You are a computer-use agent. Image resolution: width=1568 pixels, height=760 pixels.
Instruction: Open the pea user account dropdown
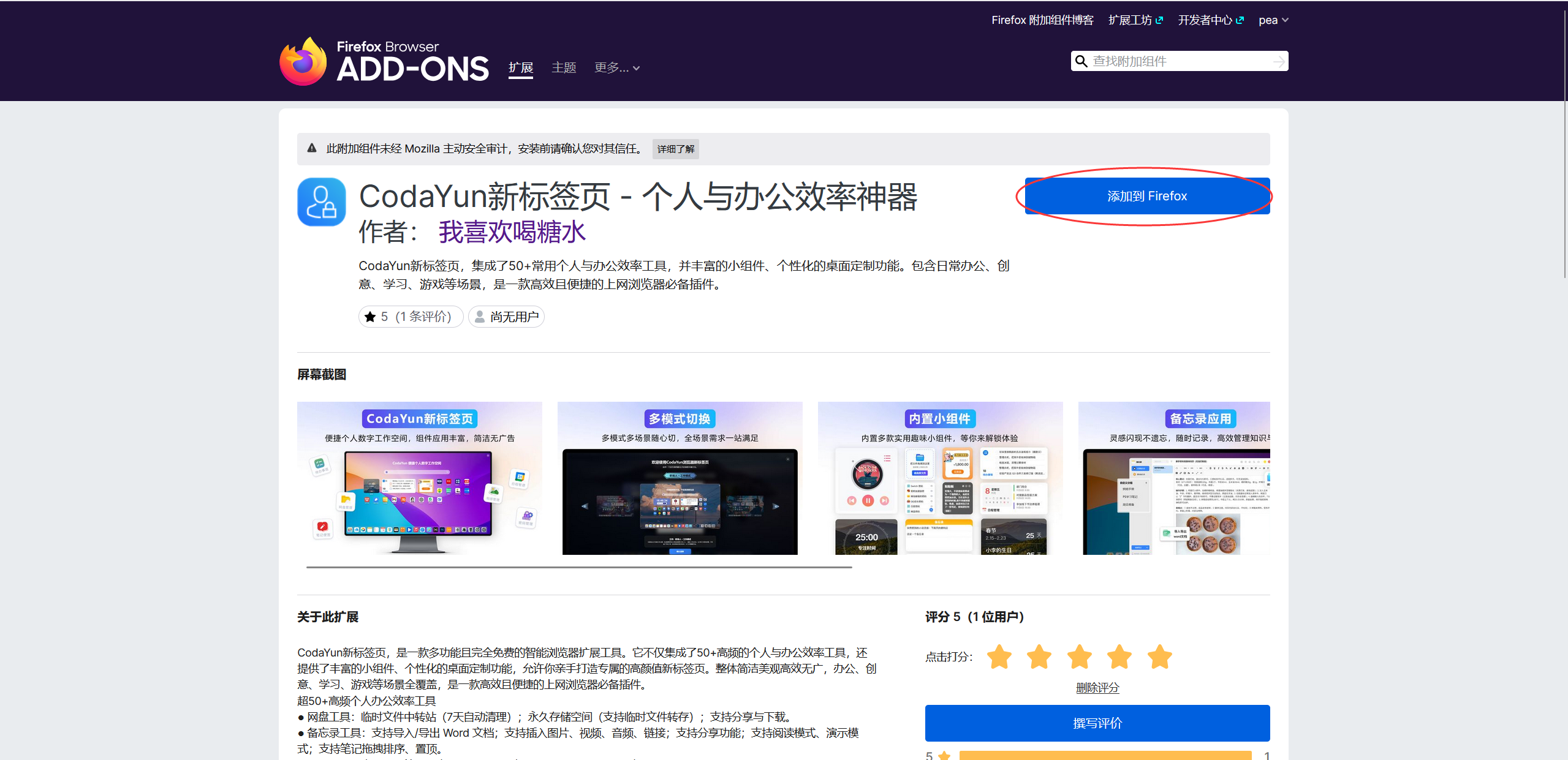(1273, 20)
